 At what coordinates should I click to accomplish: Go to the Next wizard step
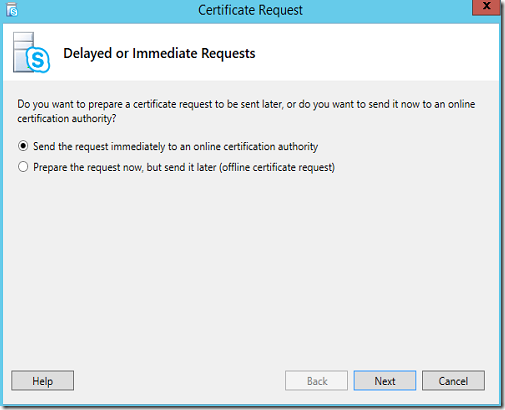click(385, 381)
